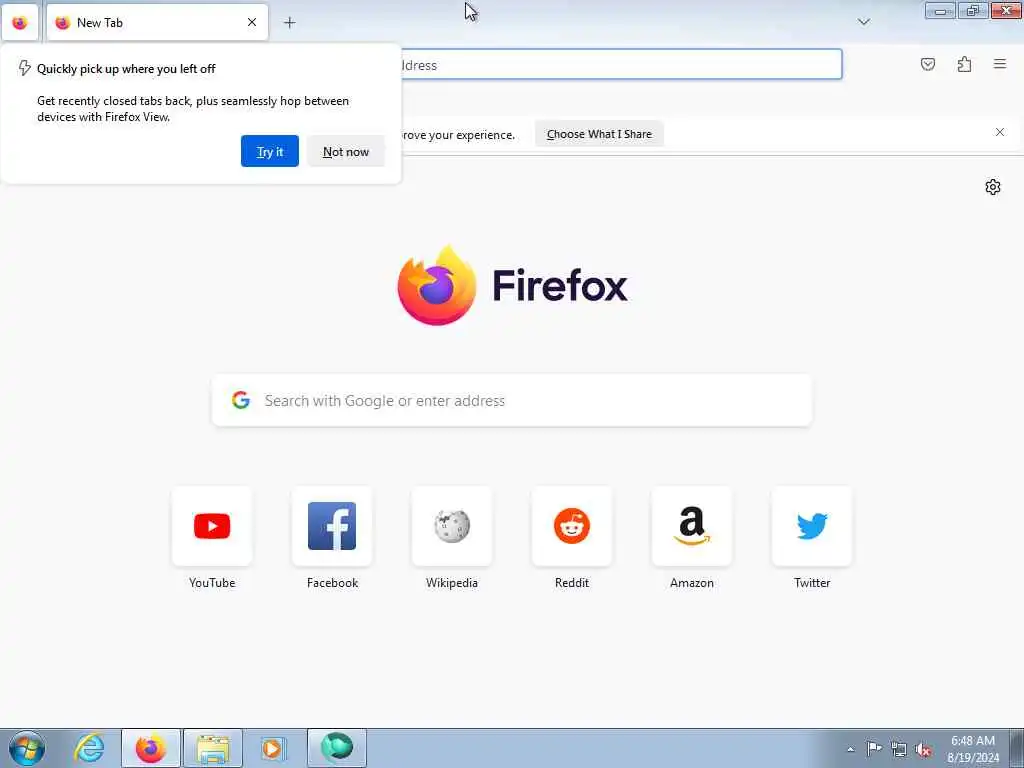Focus the address bar field
This screenshot has height=768, width=1024.
pos(620,65)
